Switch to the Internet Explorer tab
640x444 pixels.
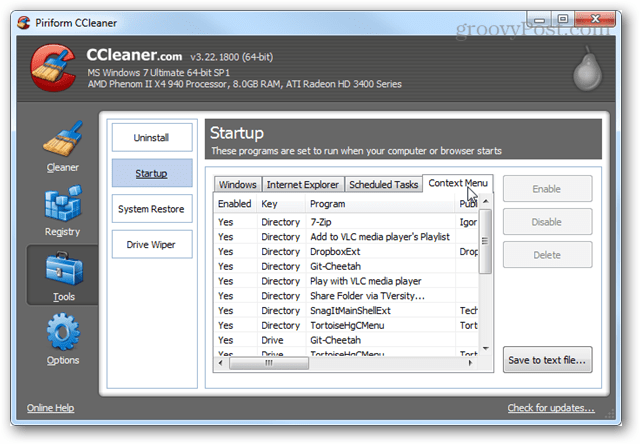pyautogui.click(x=303, y=184)
